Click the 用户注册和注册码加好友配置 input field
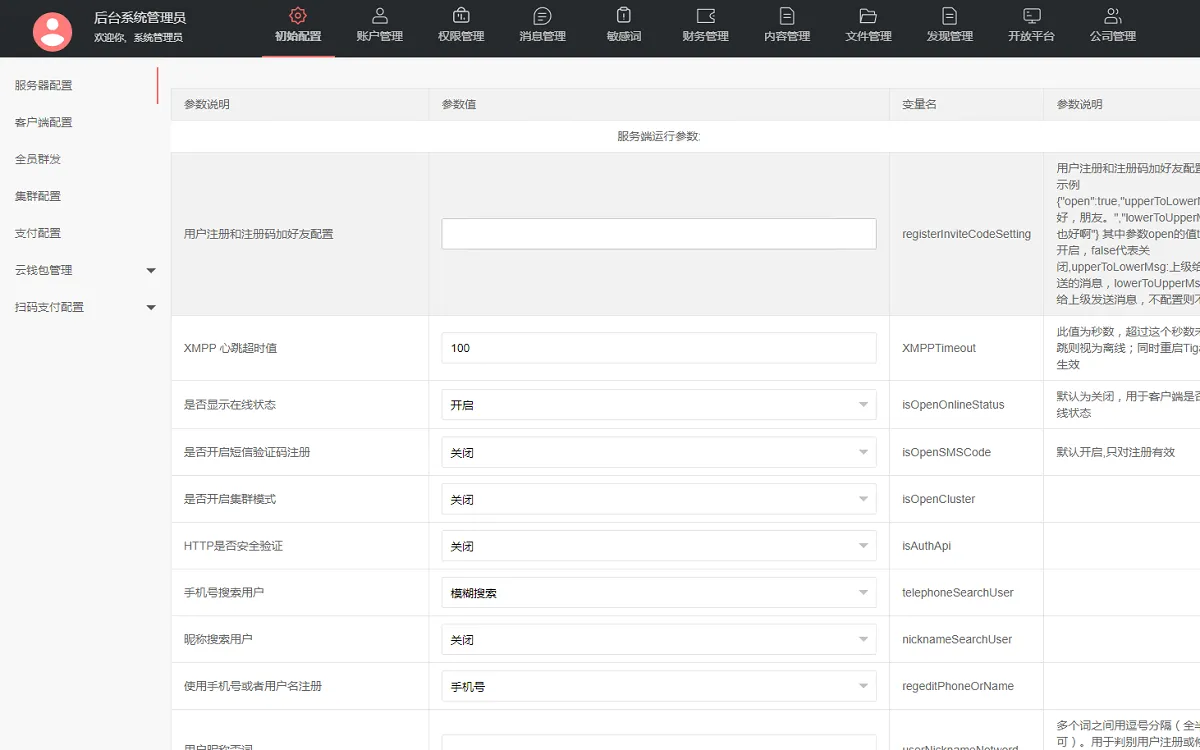The image size is (1200, 750). (x=657, y=234)
